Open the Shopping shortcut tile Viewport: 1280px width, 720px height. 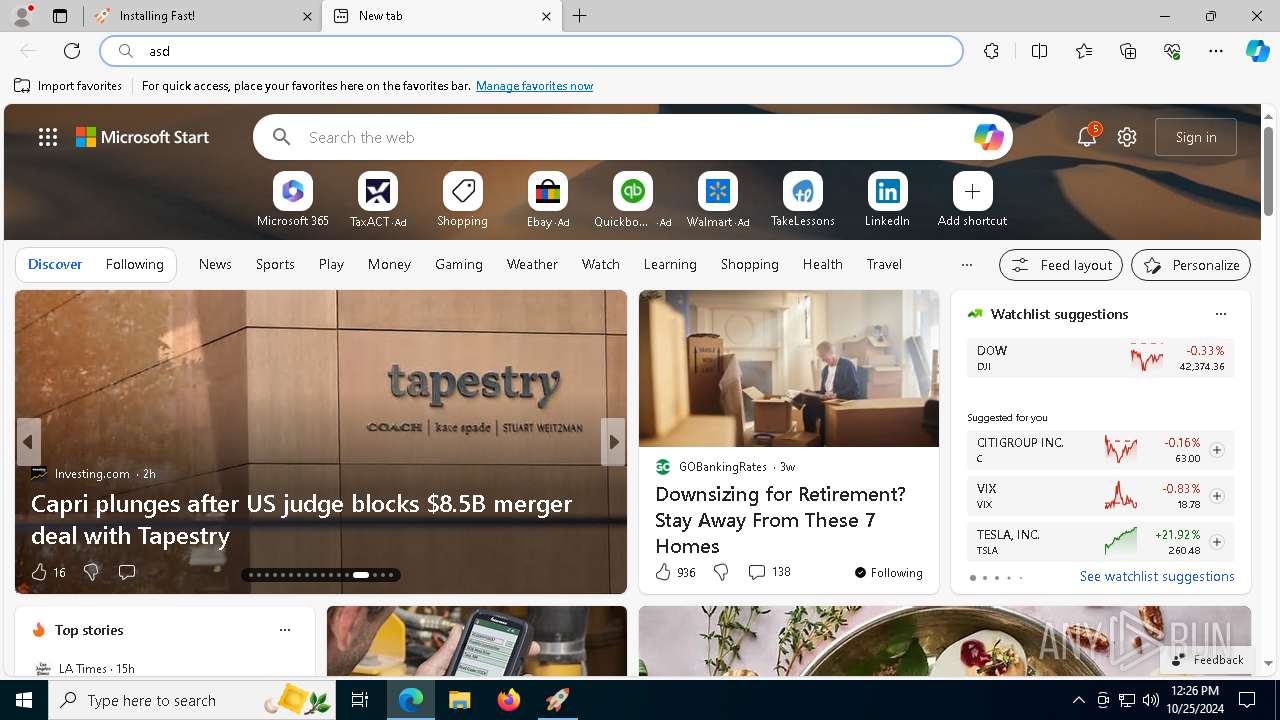462,191
